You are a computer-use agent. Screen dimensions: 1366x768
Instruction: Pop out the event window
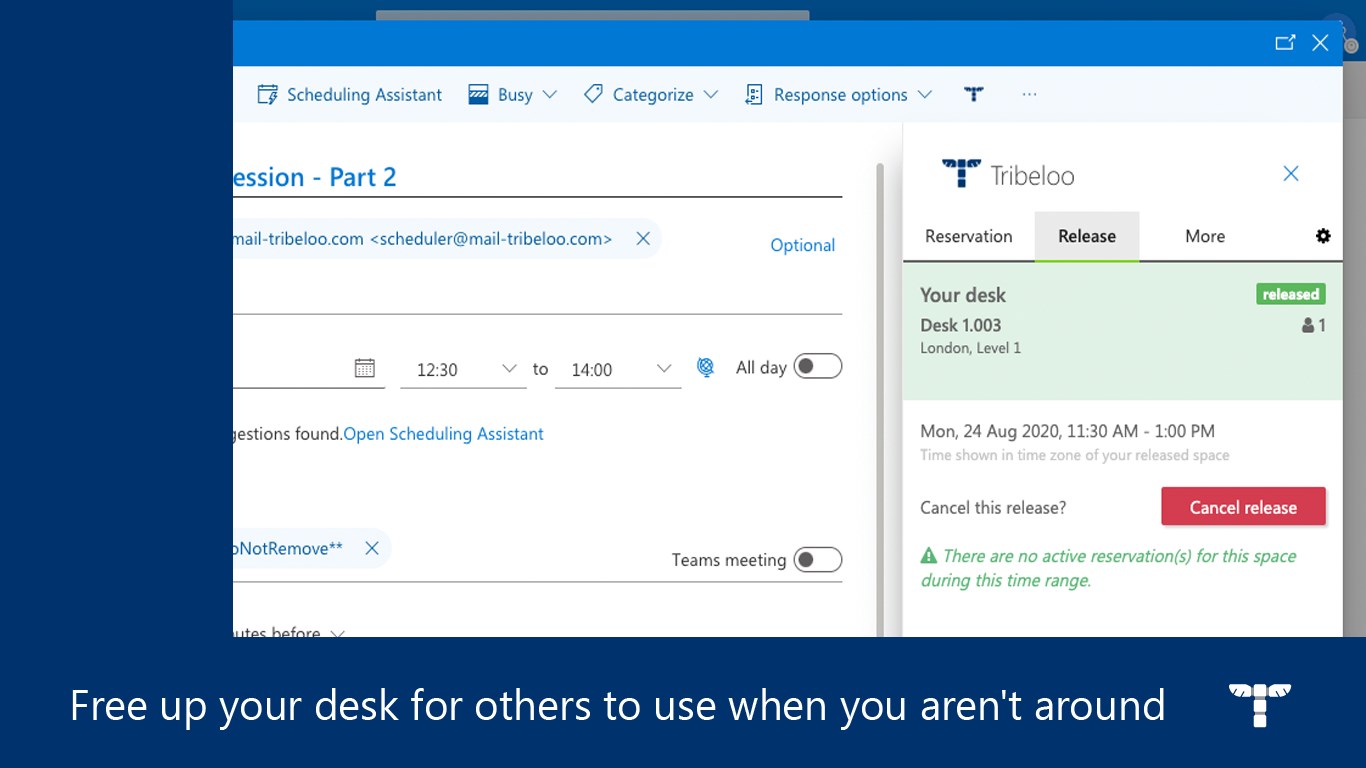1285,42
